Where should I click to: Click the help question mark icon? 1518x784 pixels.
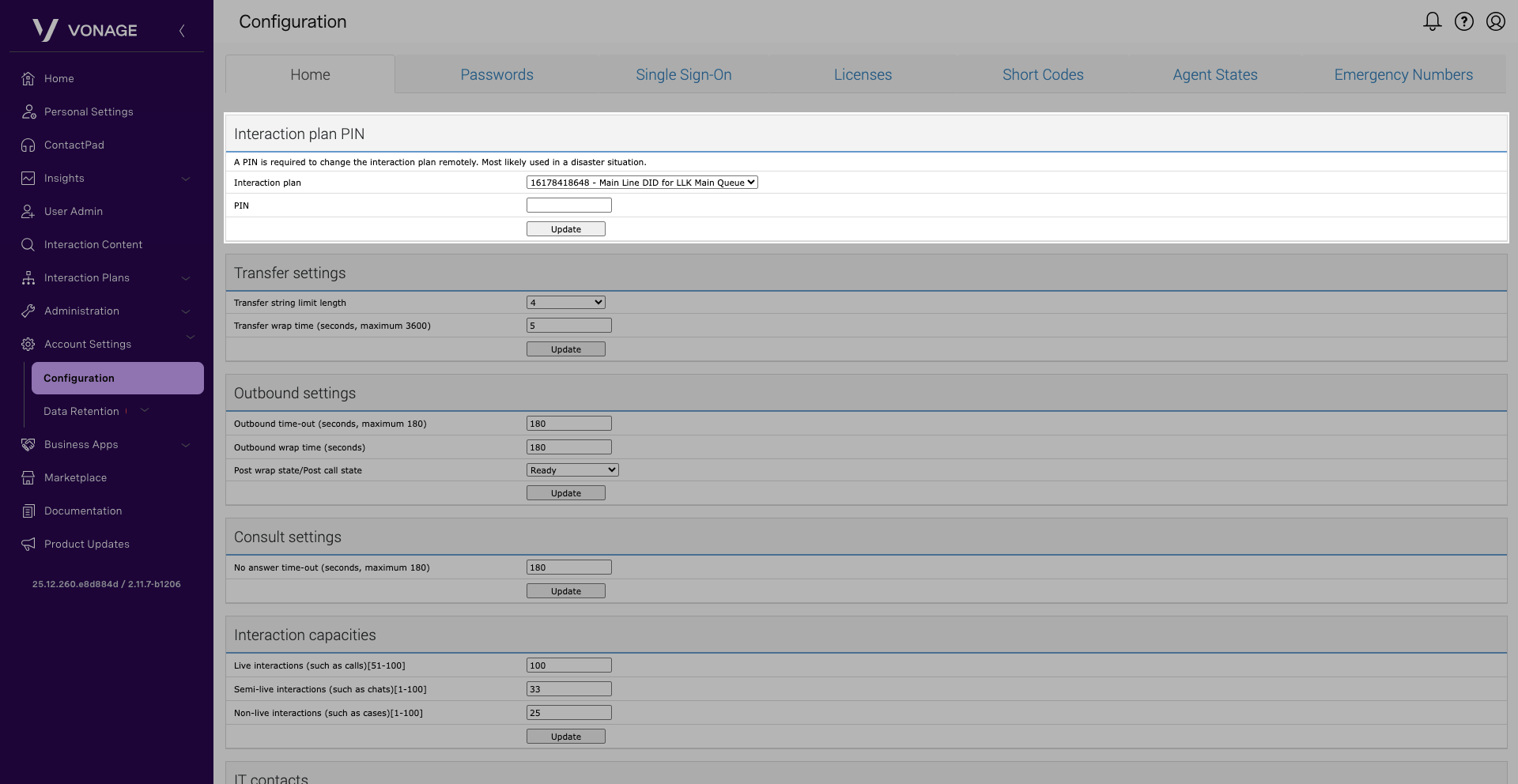tap(1463, 21)
